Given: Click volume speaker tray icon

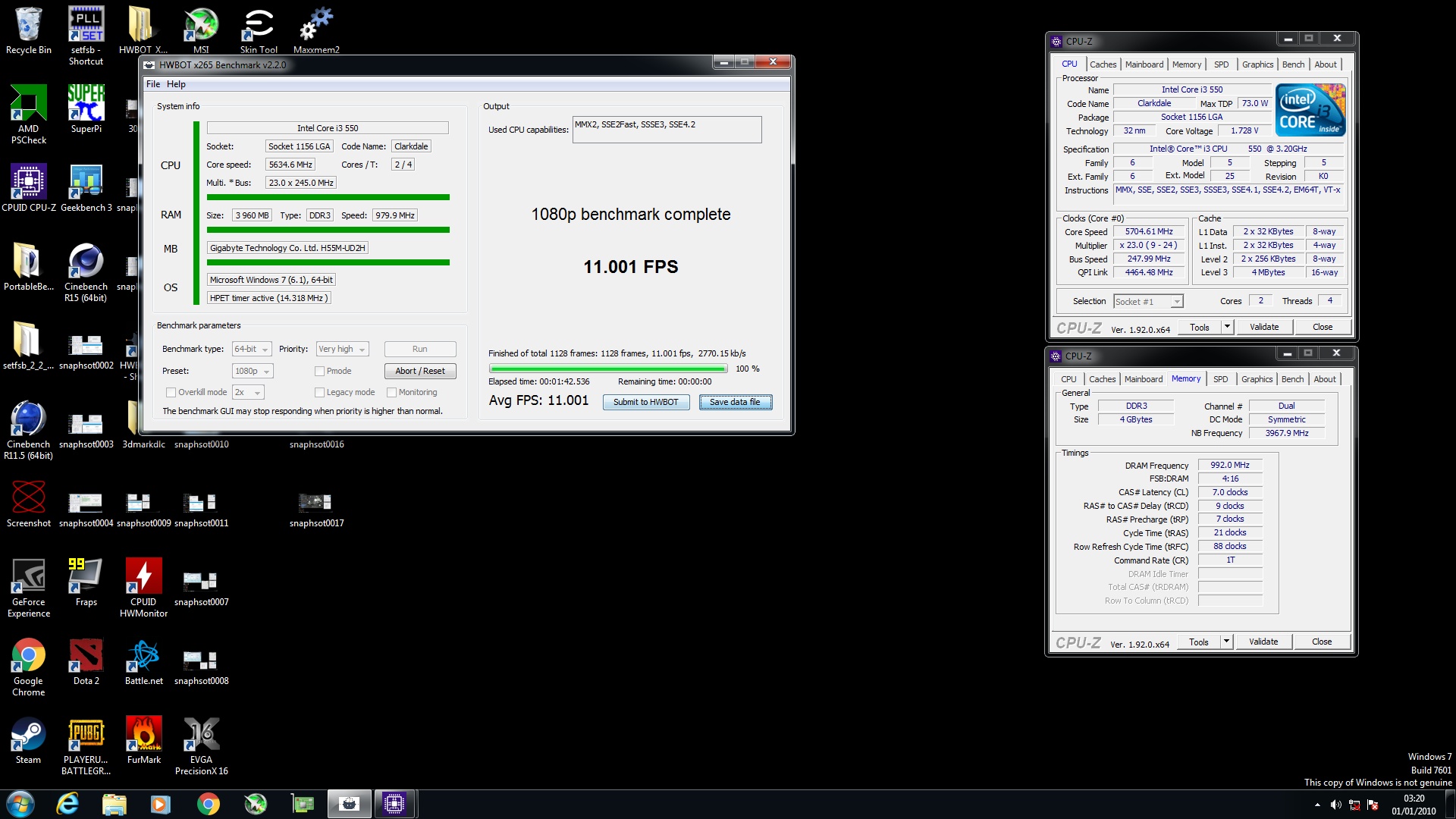Looking at the screenshot, I should point(1335,805).
